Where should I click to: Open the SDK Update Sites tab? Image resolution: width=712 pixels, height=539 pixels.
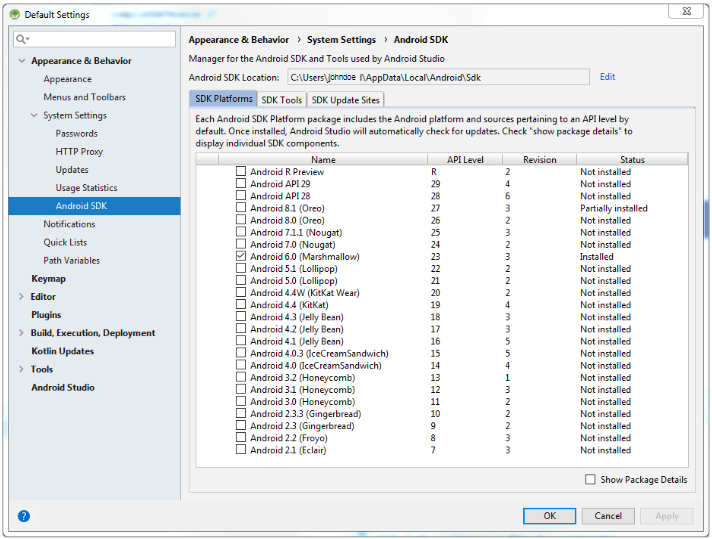(x=346, y=100)
